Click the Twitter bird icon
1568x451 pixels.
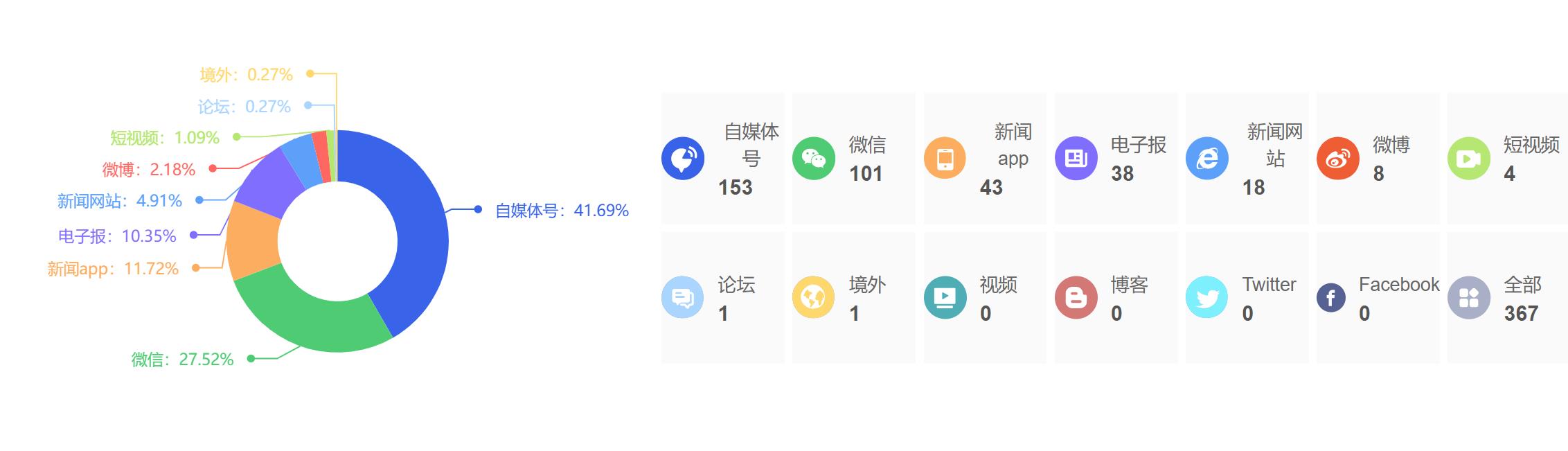1207,298
